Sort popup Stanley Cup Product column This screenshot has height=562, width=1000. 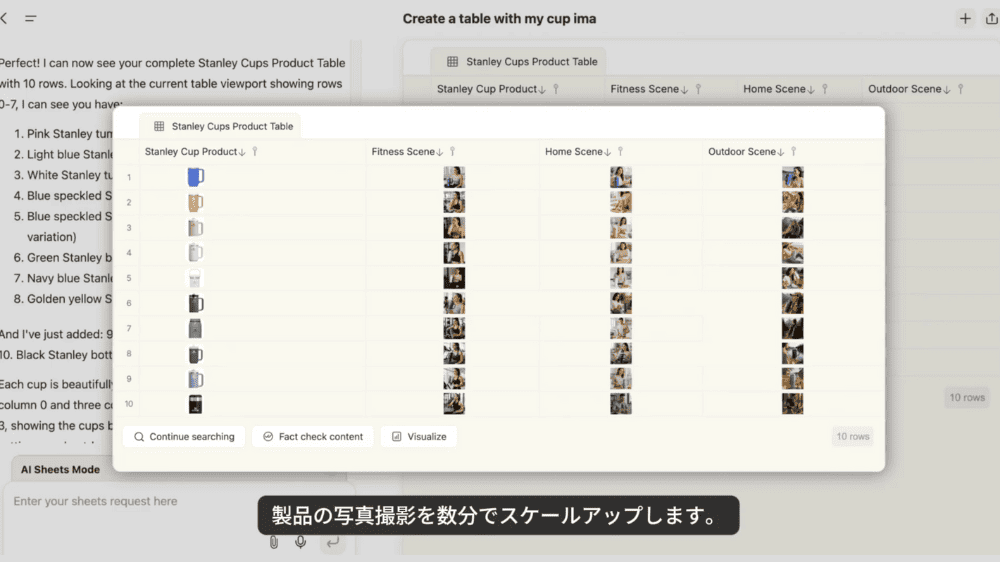coord(242,152)
